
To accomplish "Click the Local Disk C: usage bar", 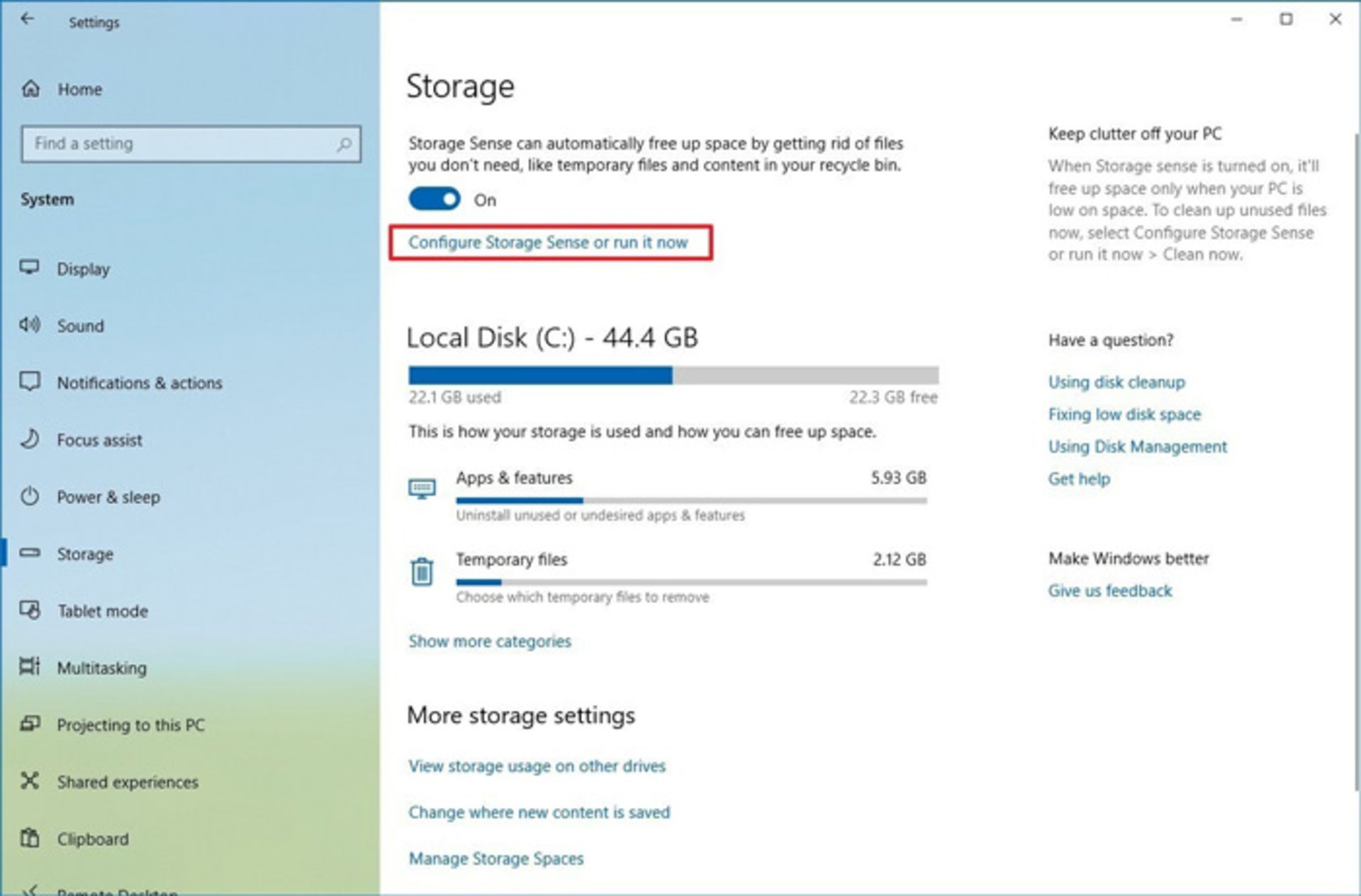I will (680, 374).
